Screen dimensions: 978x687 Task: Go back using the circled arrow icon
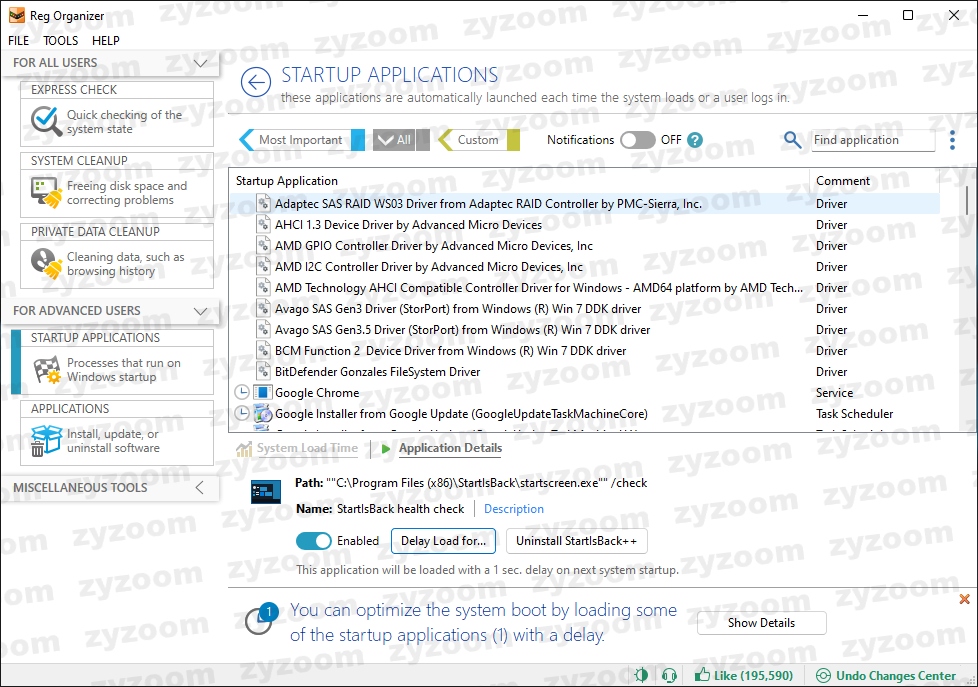256,82
